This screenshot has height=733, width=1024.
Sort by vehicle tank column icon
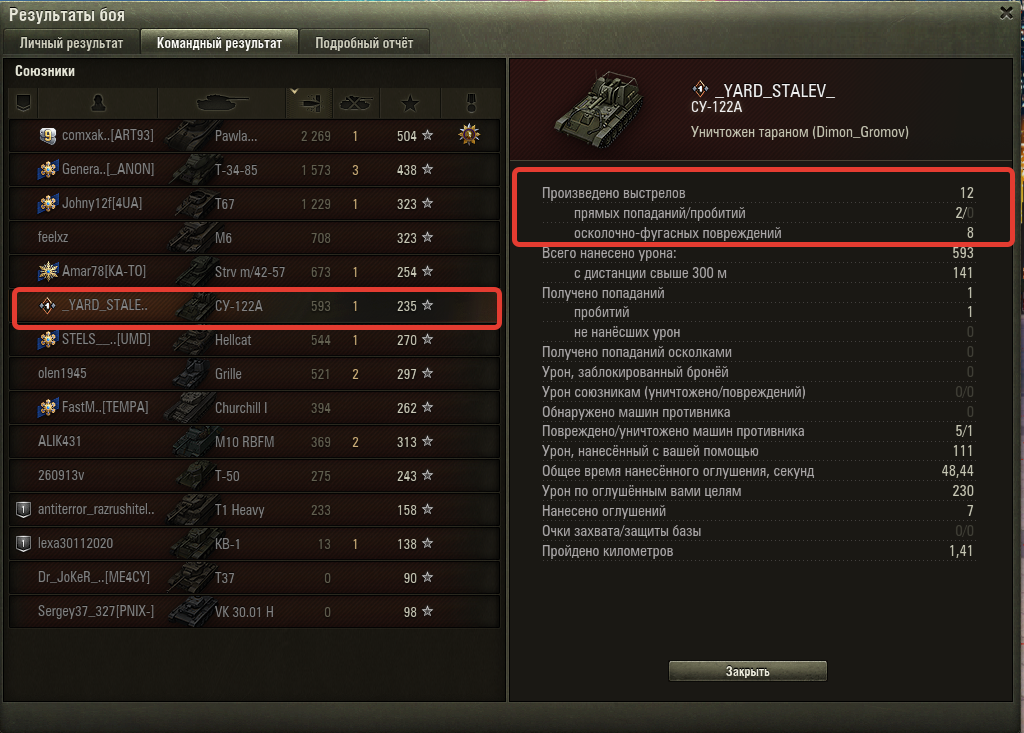[222, 103]
